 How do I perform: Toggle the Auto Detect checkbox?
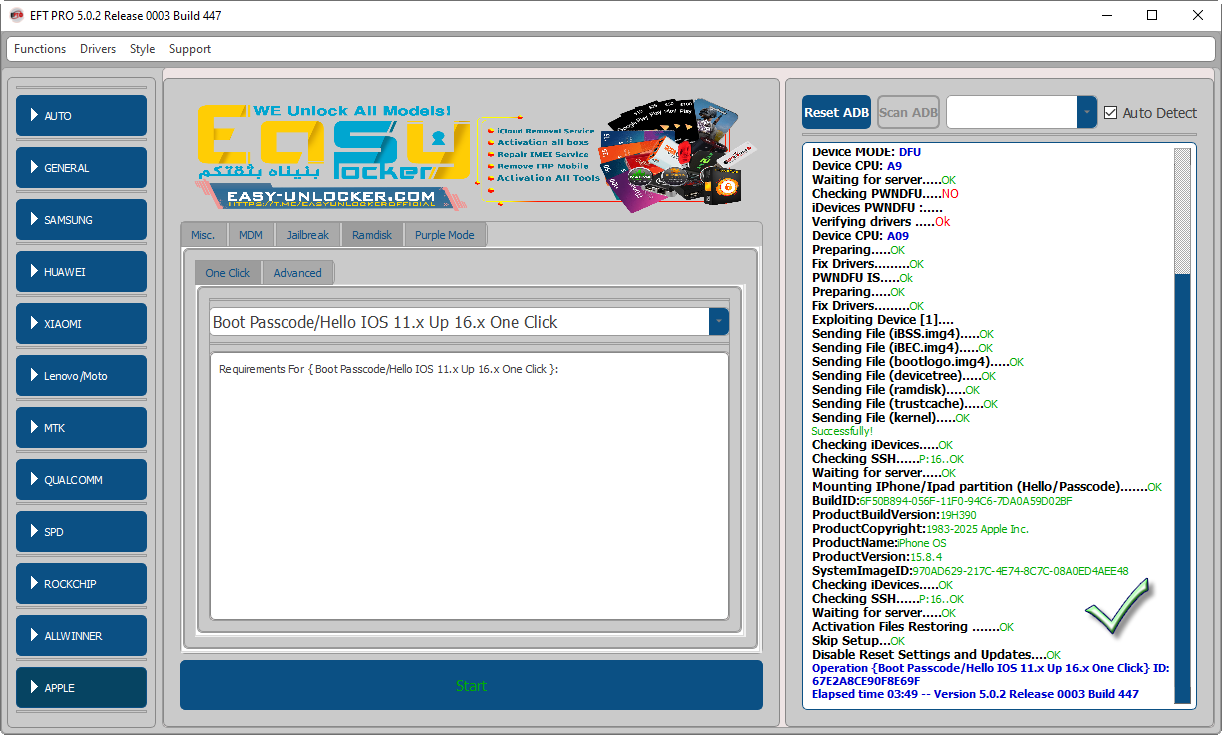(x=1110, y=113)
